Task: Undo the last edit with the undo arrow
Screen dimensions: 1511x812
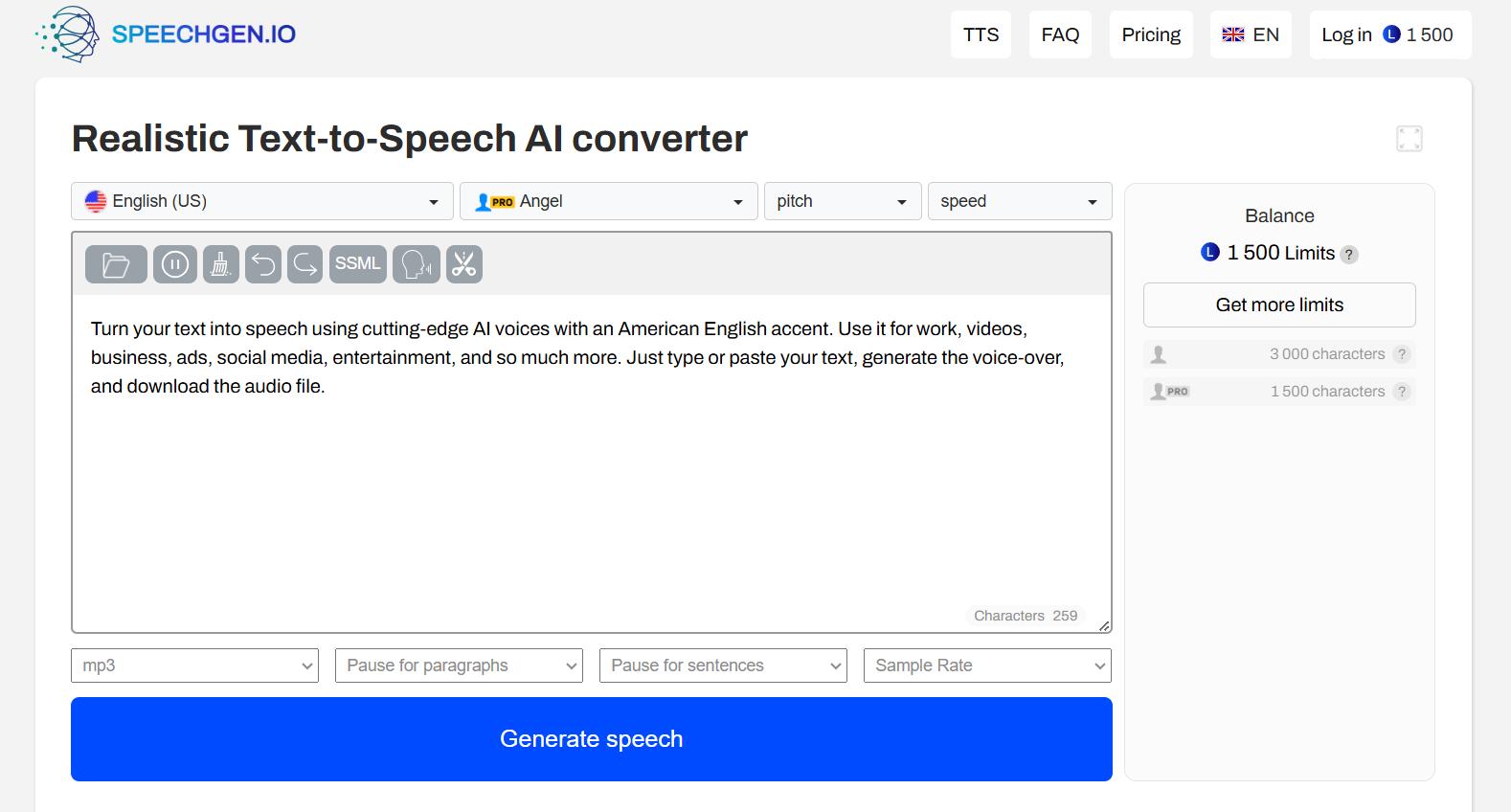Action: [x=263, y=264]
